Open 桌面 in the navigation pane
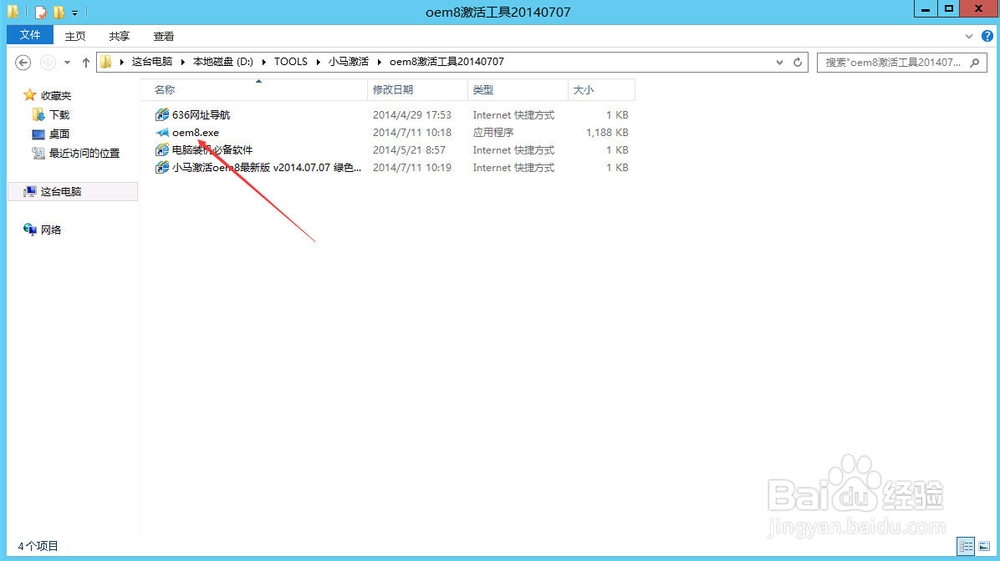1000x561 pixels. (x=59, y=134)
